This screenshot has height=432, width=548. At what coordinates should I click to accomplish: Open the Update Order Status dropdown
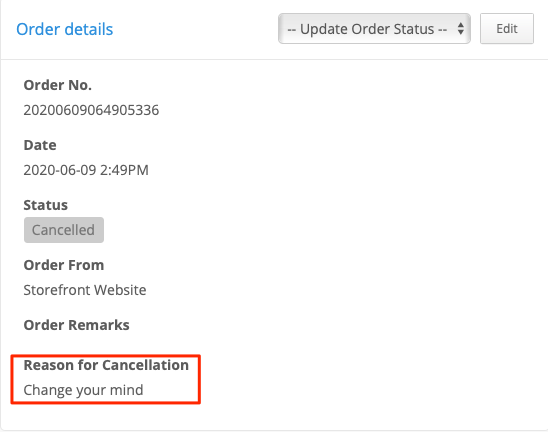coord(374,29)
